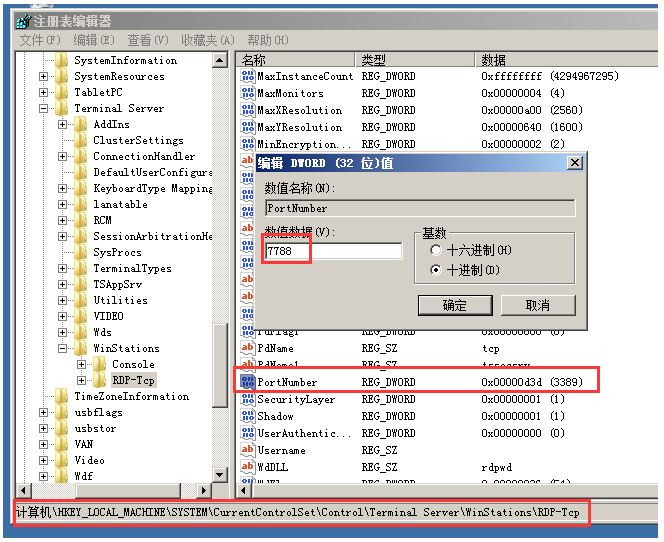Click the MaxMonitors DWORD icon
The height and width of the screenshot is (542, 664).
point(247,93)
